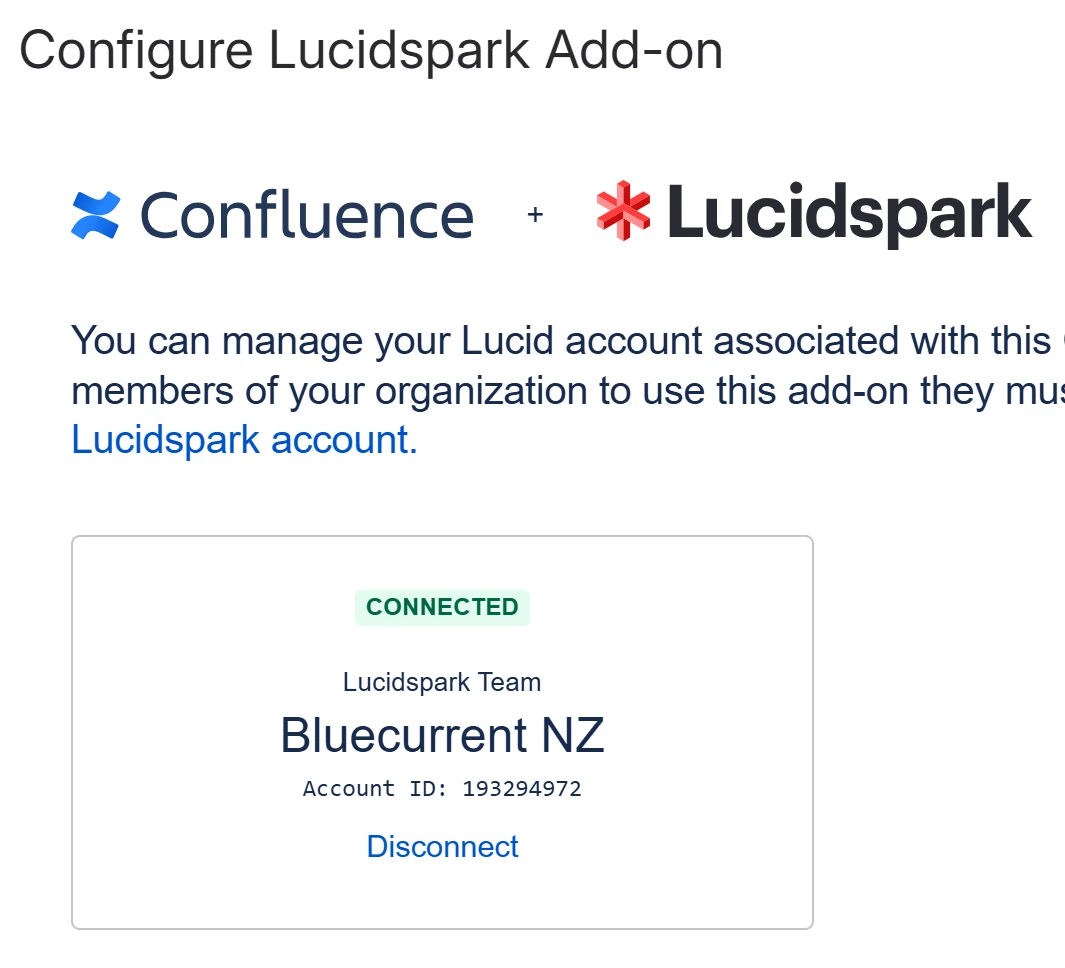Click the plus sign between the logos

tap(535, 215)
